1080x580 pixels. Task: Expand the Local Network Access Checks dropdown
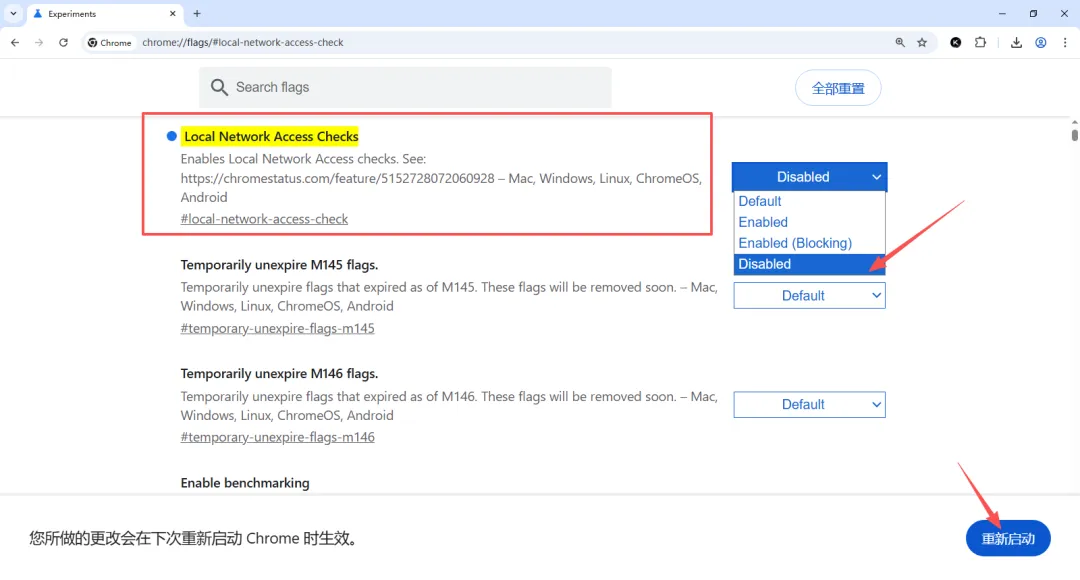(809, 177)
